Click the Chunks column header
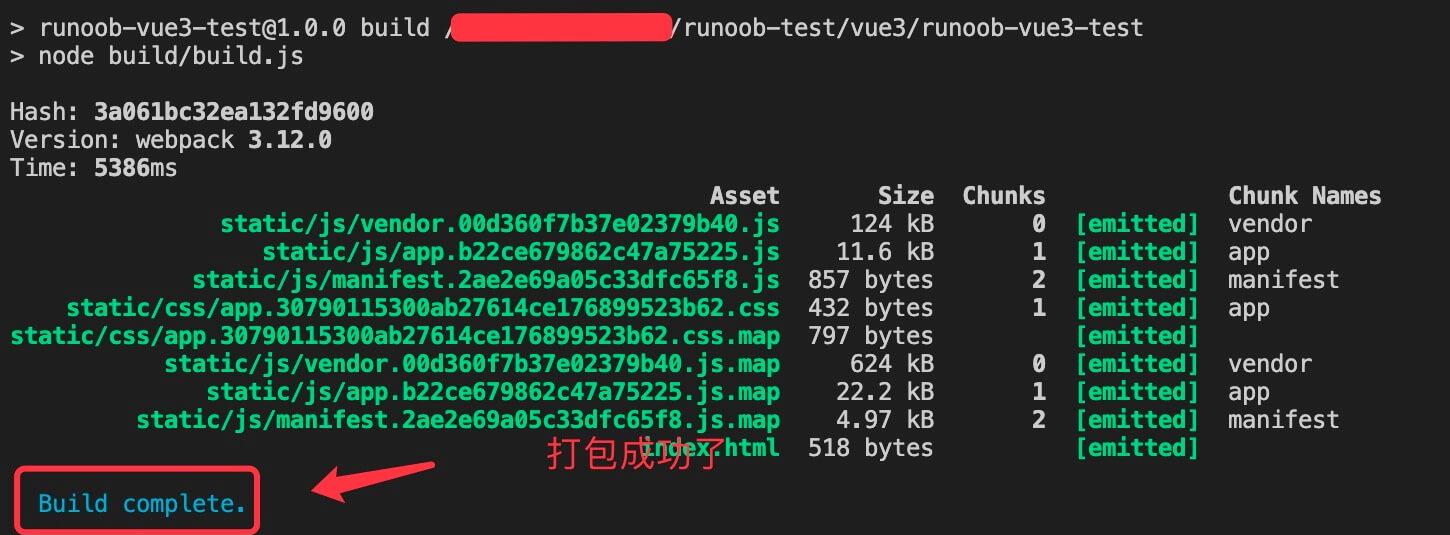Viewport: 1450px width, 535px height. point(1004,196)
